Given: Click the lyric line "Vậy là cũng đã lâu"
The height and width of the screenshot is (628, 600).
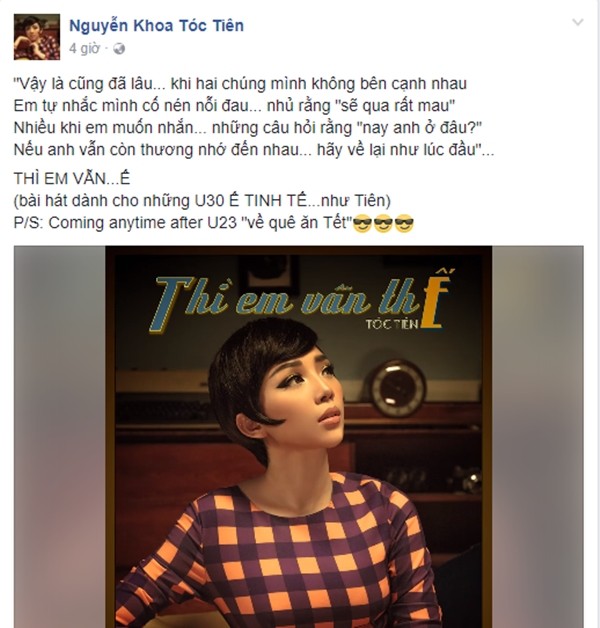Looking at the screenshot, I should tap(240, 84).
